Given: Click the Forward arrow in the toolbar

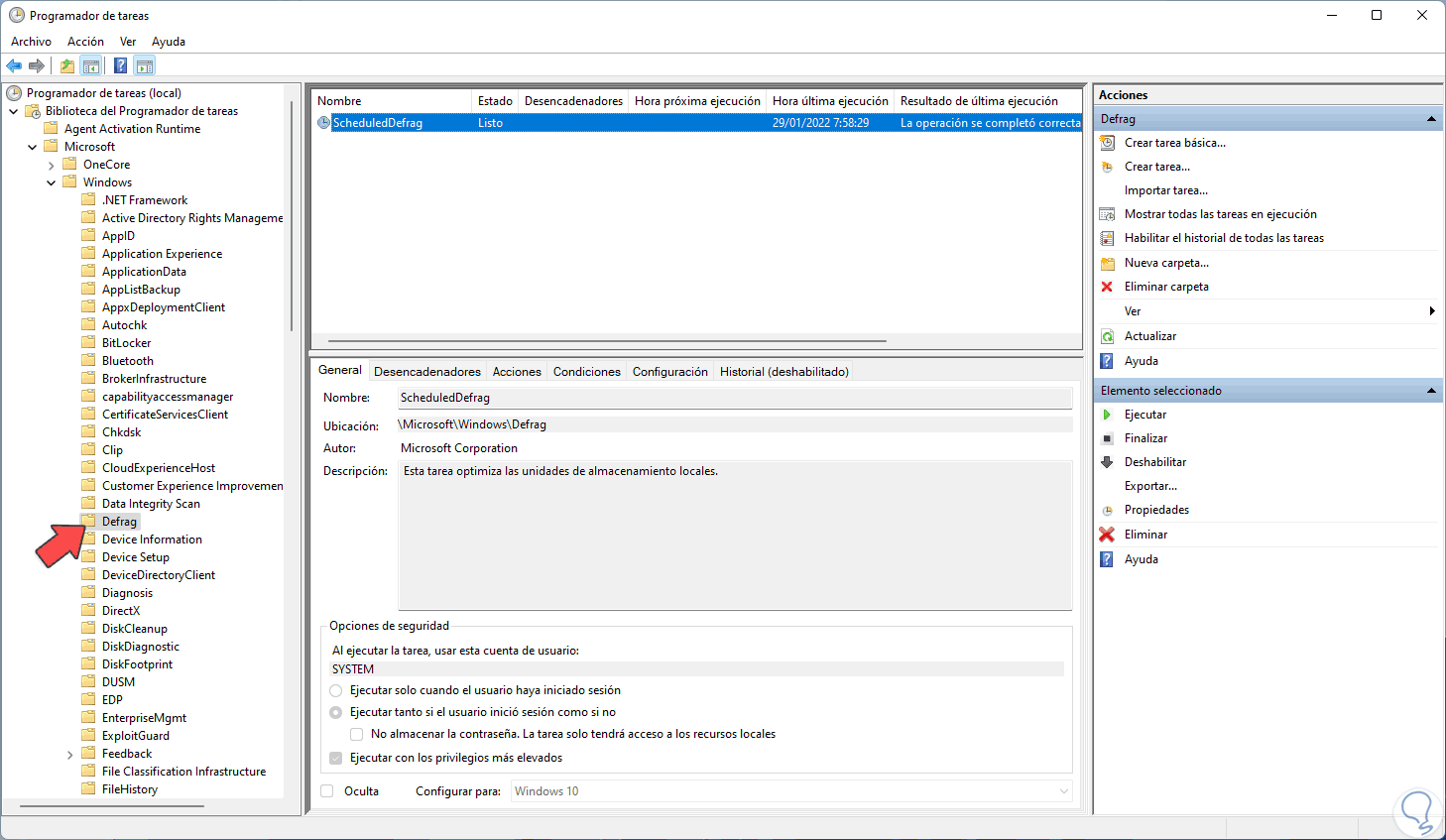Looking at the screenshot, I should pyautogui.click(x=37, y=66).
